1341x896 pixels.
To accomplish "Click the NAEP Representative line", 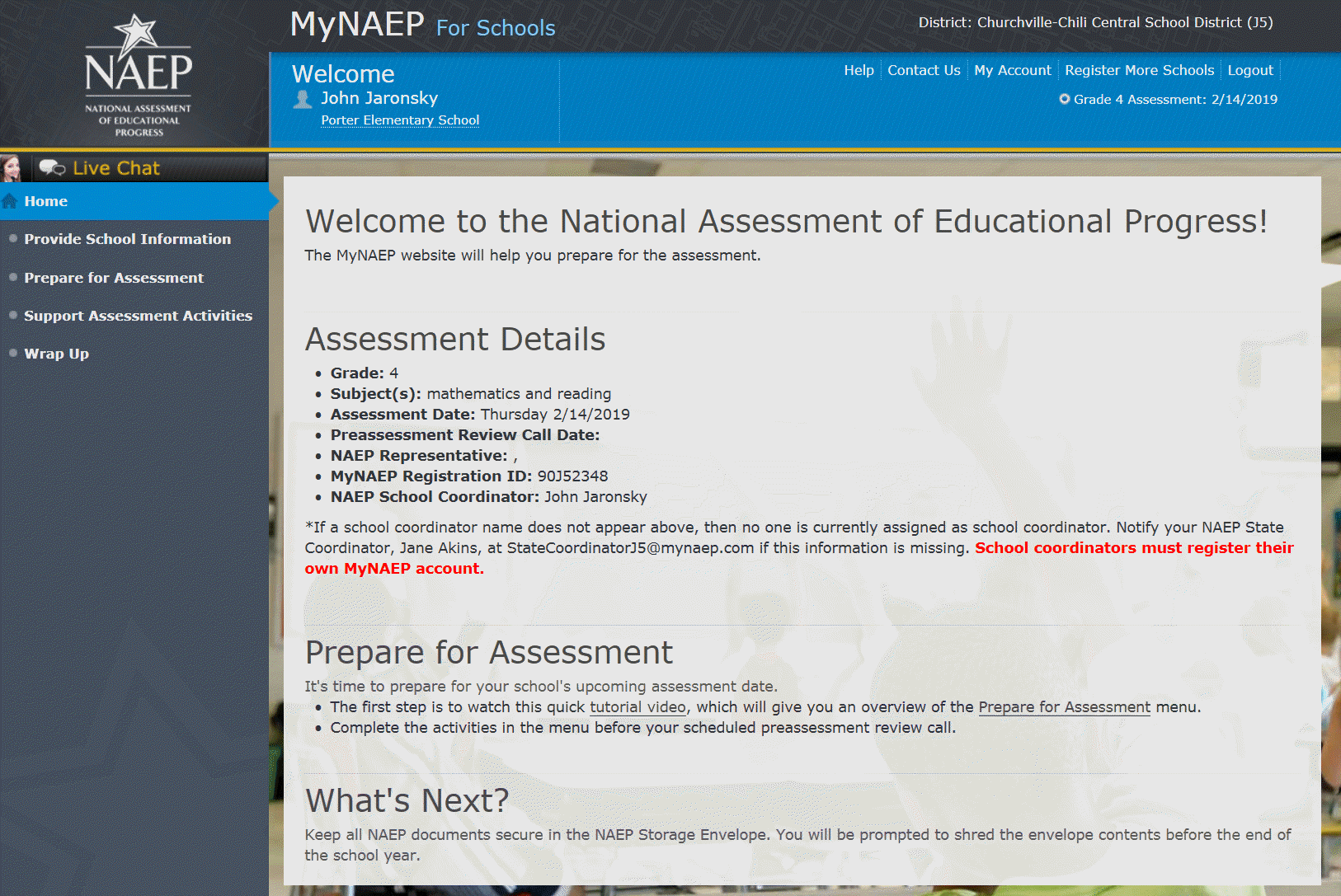I will pos(424,456).
